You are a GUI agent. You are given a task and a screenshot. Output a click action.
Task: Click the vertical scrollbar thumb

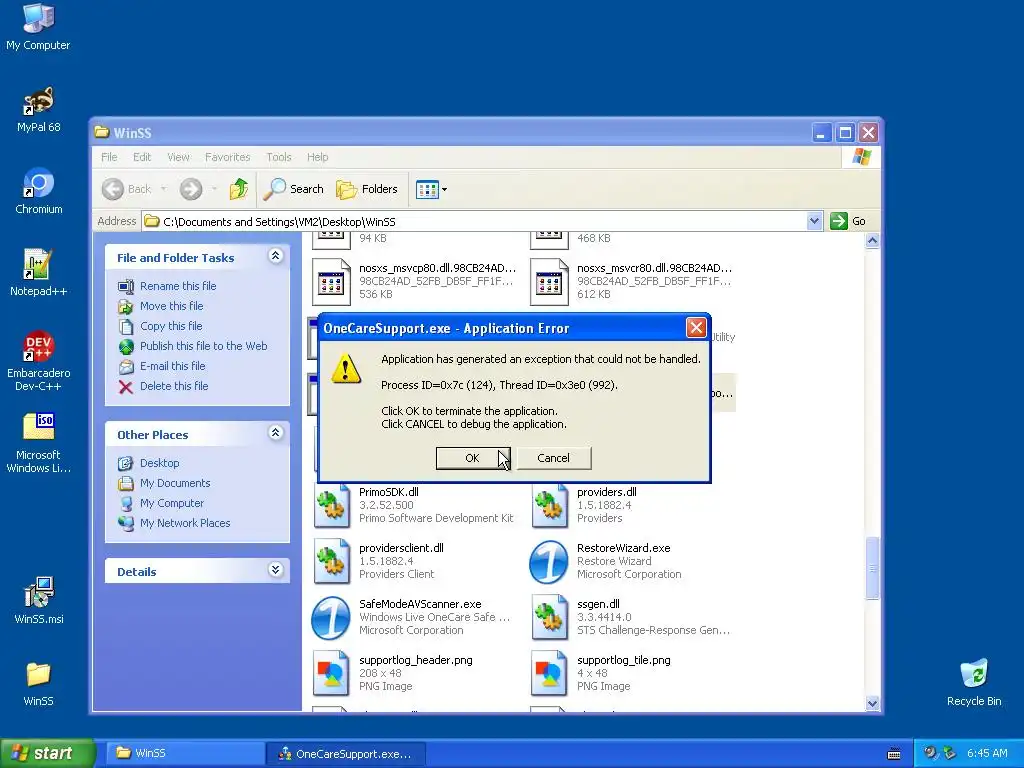(872, 568)
